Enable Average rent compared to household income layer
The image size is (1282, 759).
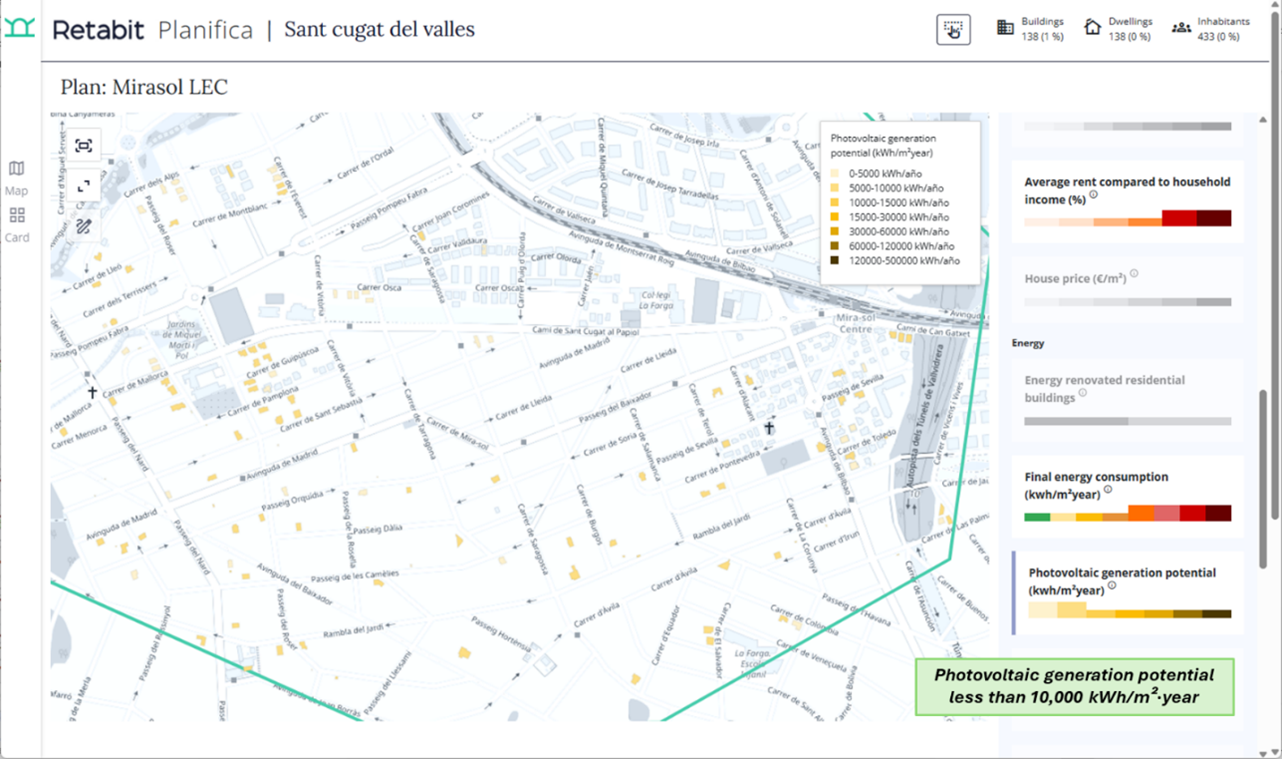(1127, 200)
